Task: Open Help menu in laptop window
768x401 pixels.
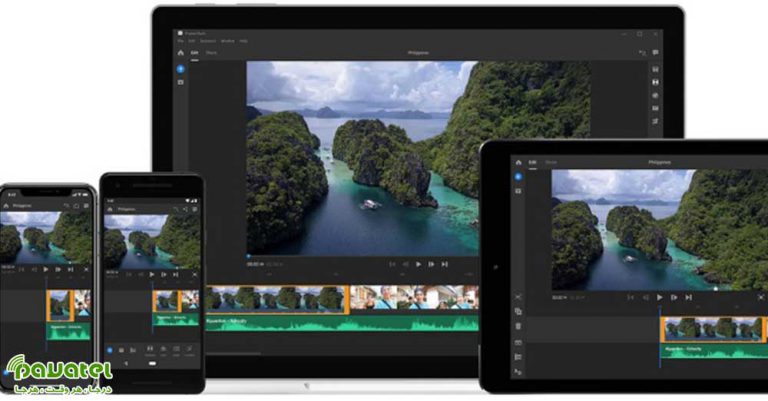Action: click(243, 41)
